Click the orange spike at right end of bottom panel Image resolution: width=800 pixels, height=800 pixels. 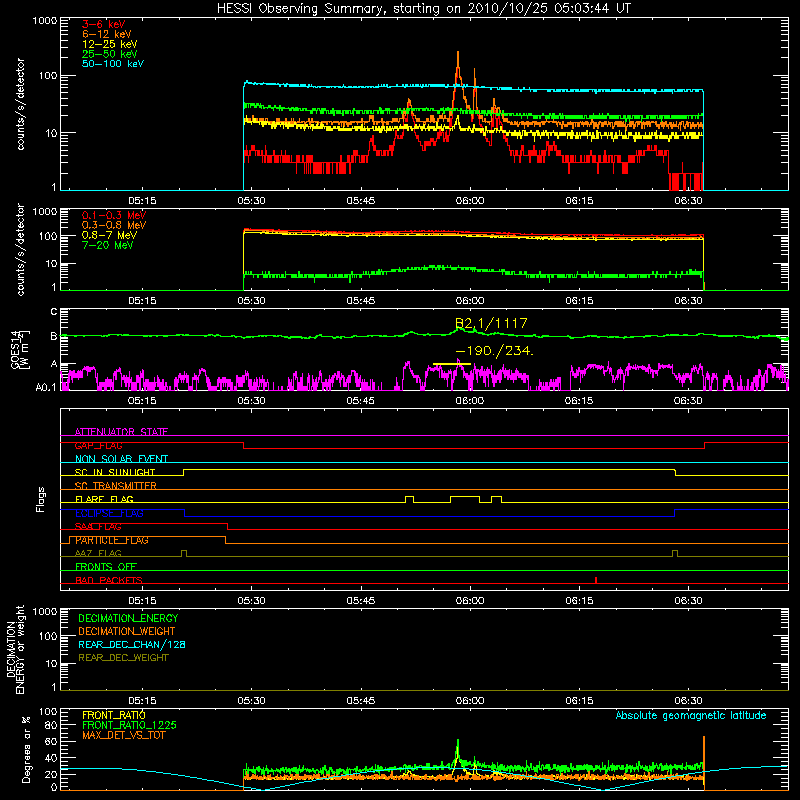pos(704,763)
